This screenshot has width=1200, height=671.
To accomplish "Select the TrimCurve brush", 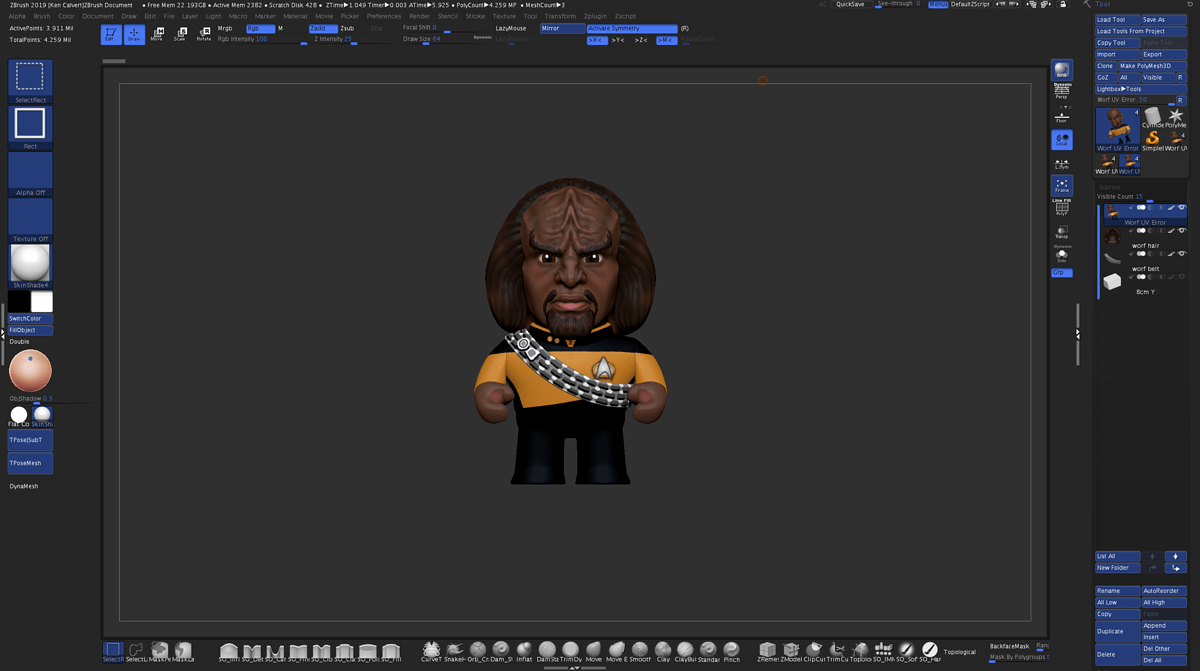I will coord(837,652).
